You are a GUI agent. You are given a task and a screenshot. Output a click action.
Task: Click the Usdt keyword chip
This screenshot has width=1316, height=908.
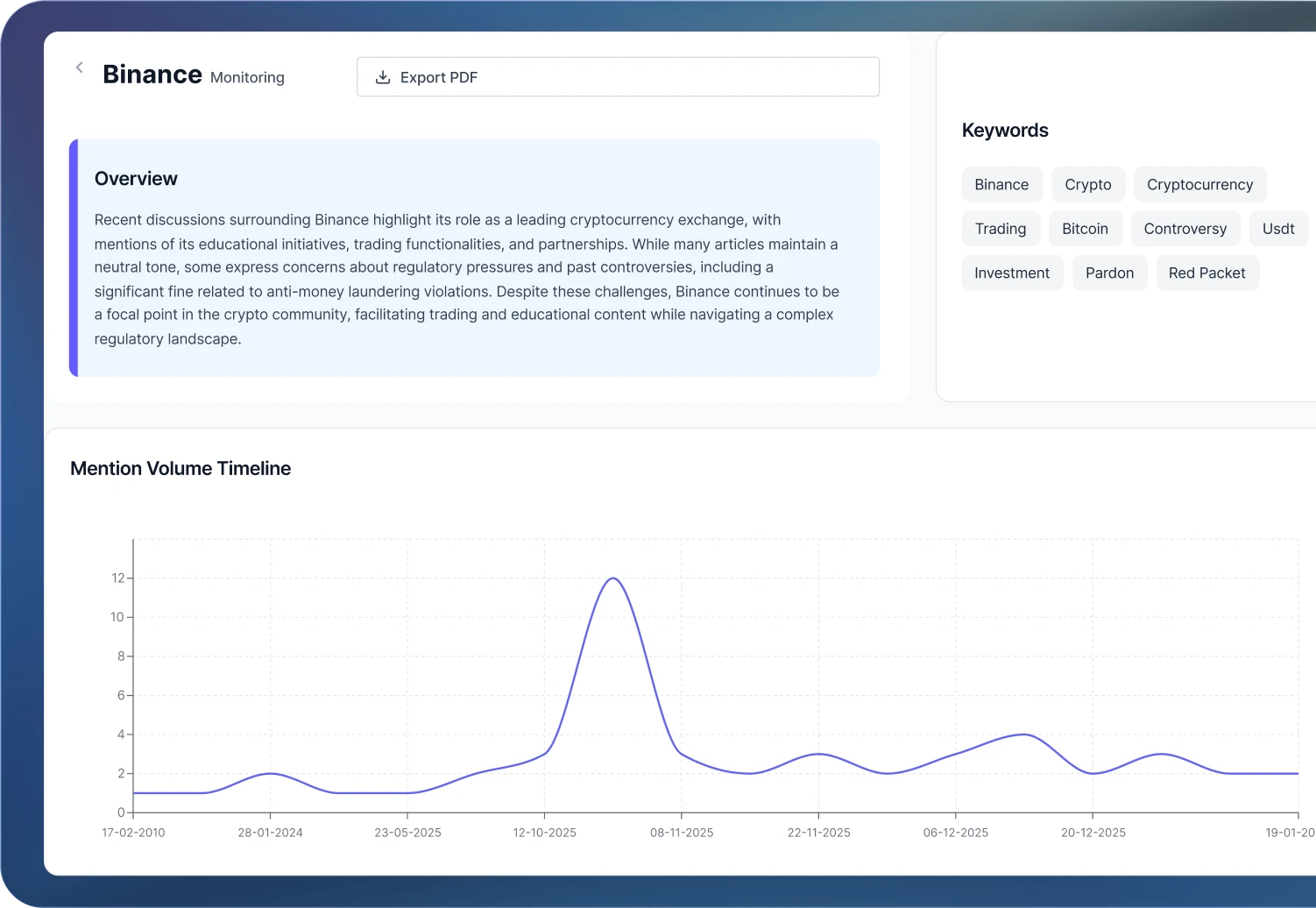pos(1277,229)
